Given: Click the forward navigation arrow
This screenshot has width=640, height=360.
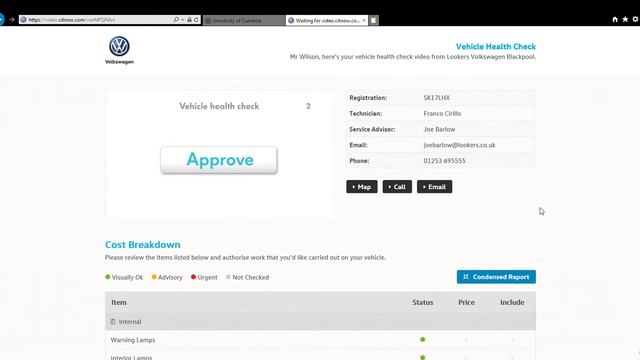Looking at the screenshot, I should click(x=11, y=20).
